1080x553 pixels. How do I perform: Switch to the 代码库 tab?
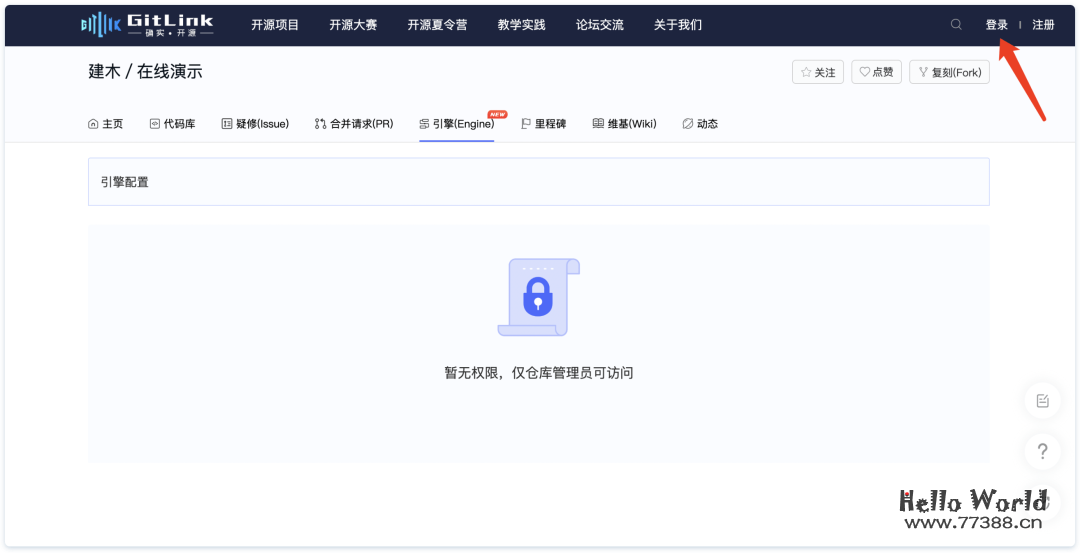click(x=172, y=124)
